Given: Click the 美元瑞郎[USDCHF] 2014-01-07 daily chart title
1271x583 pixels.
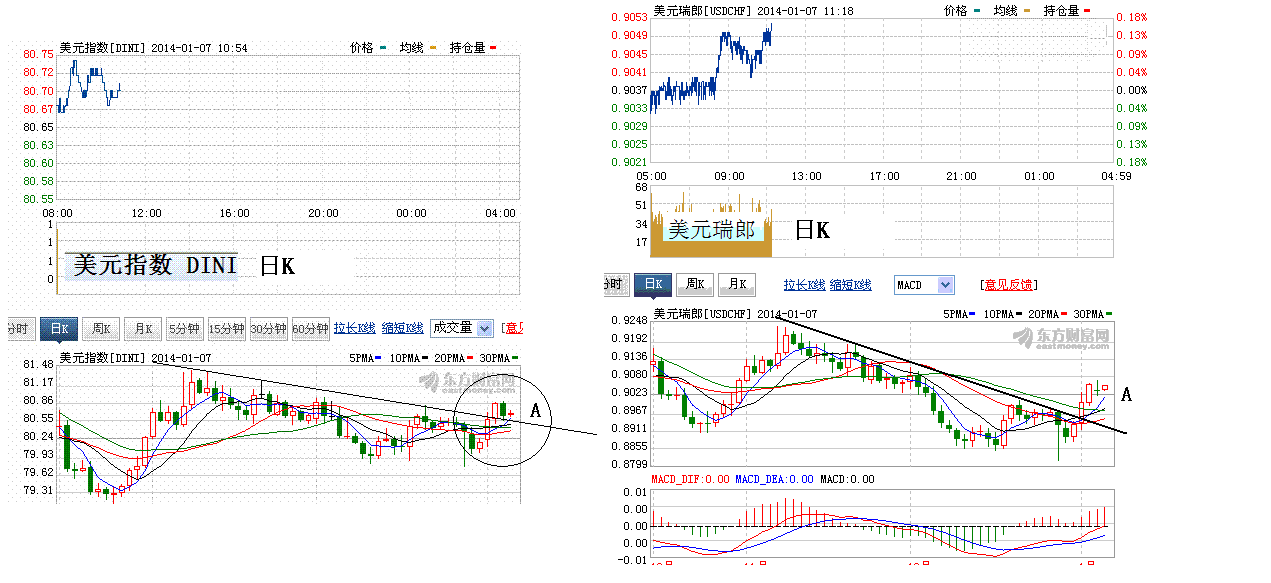Looking at the screenshot, I should pyautogui.click(x=735, y=314).
